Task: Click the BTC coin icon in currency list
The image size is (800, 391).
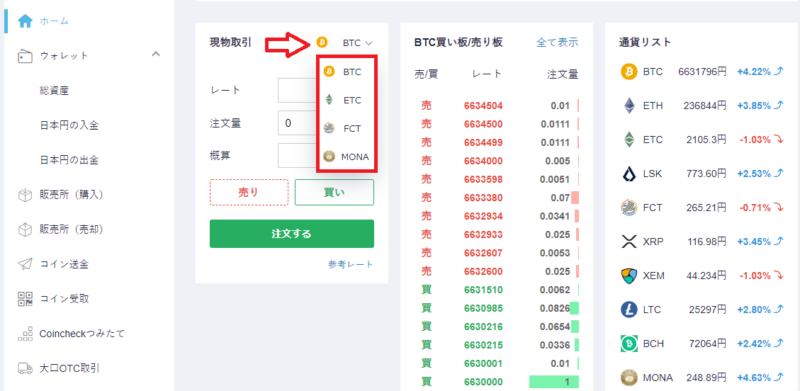Action: coord(629,72)
